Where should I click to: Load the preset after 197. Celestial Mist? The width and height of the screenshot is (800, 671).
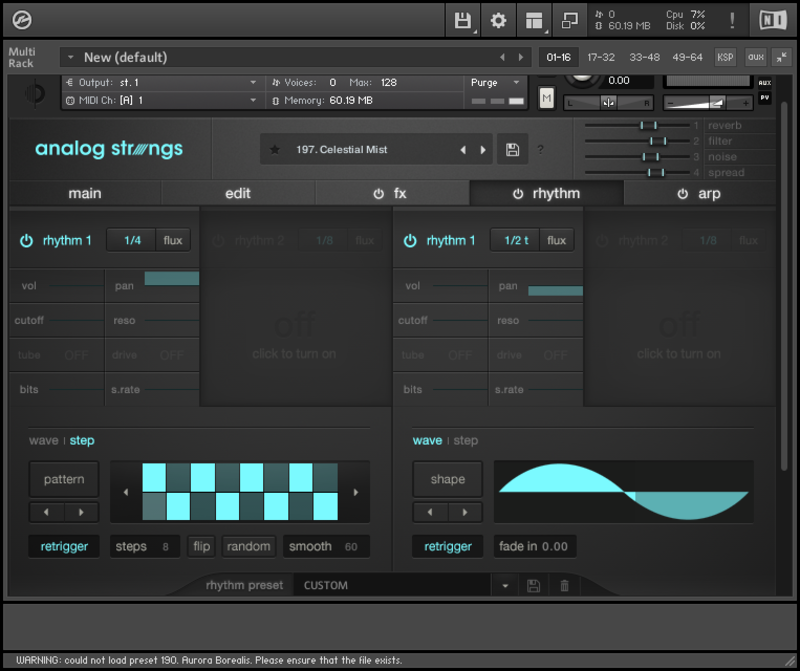click(x=483, y=150)
